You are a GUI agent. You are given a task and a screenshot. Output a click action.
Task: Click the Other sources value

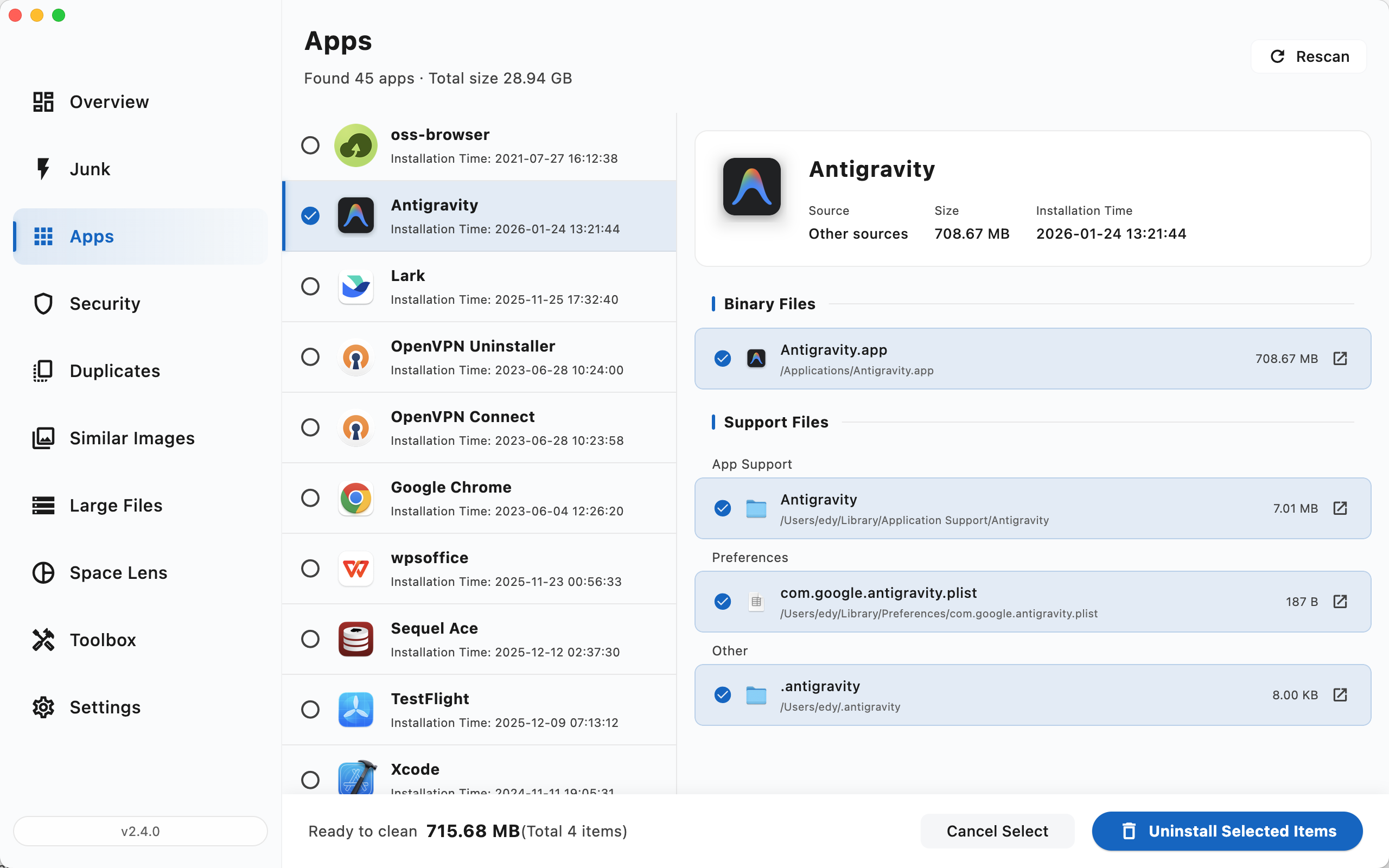[x=858, y=234]
